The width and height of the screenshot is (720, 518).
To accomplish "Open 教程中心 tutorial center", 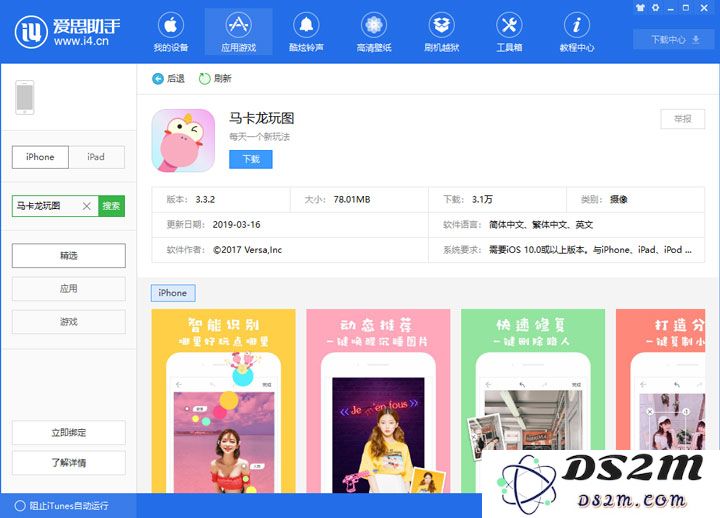I will (x=577, y=32).
